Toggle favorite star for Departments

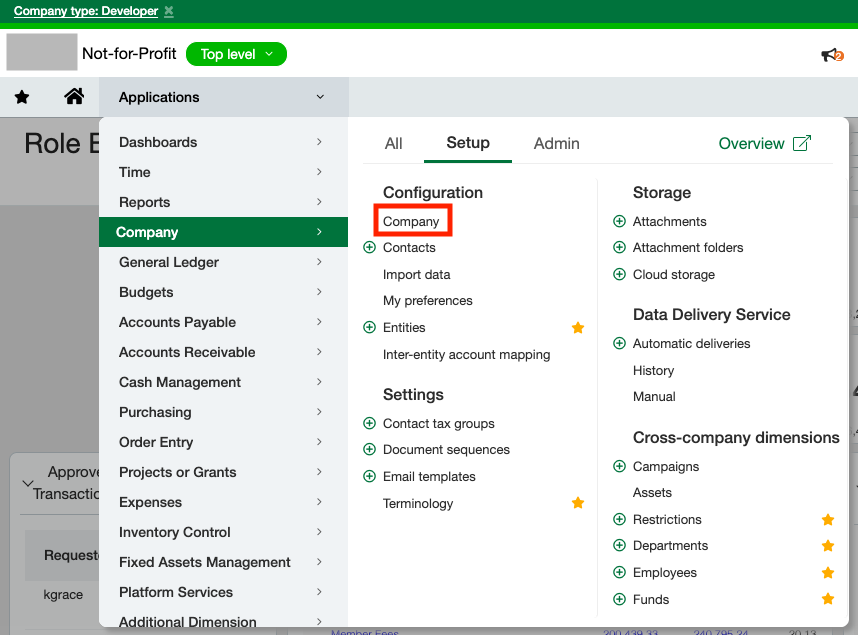(828, 546)
